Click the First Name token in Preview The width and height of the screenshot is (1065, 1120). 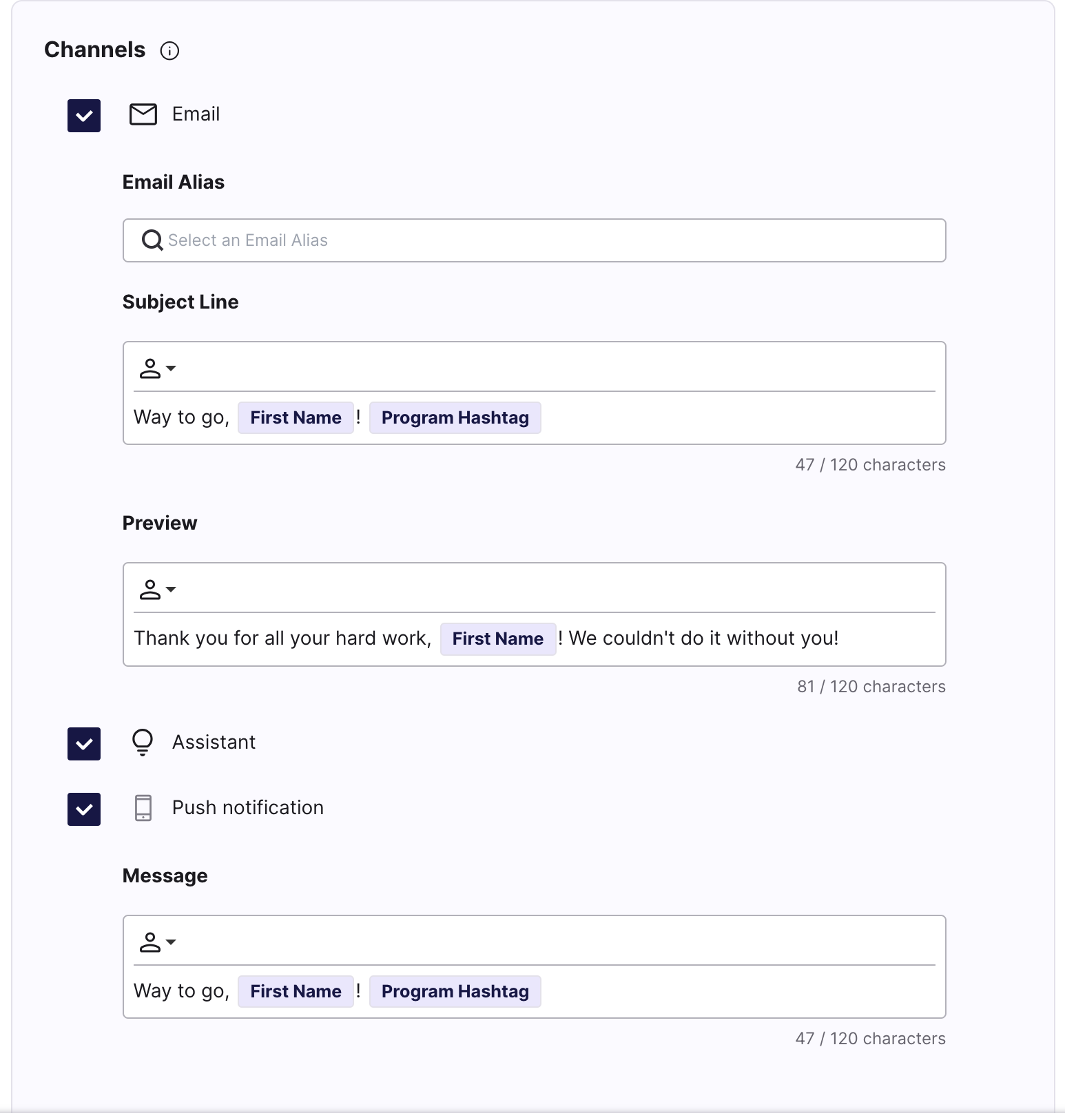pos(498,639)
